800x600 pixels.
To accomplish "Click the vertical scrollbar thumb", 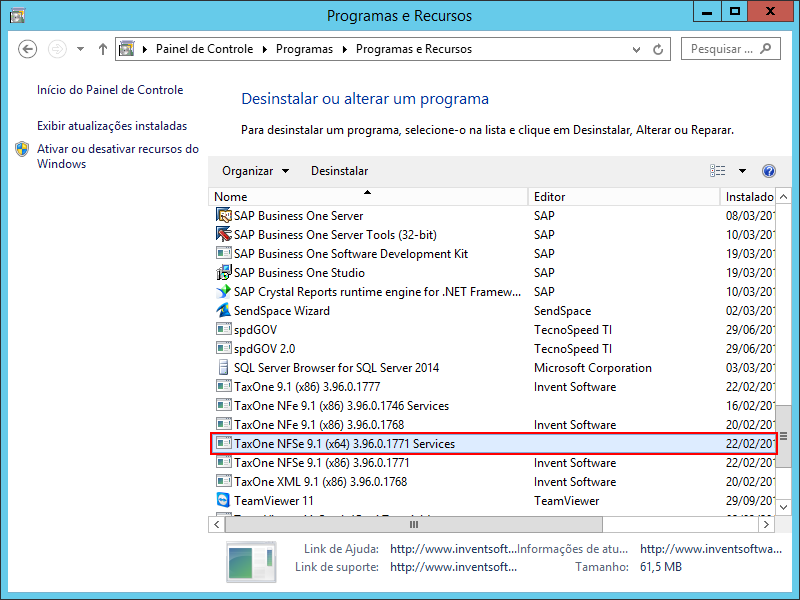I will pos(783,436).
